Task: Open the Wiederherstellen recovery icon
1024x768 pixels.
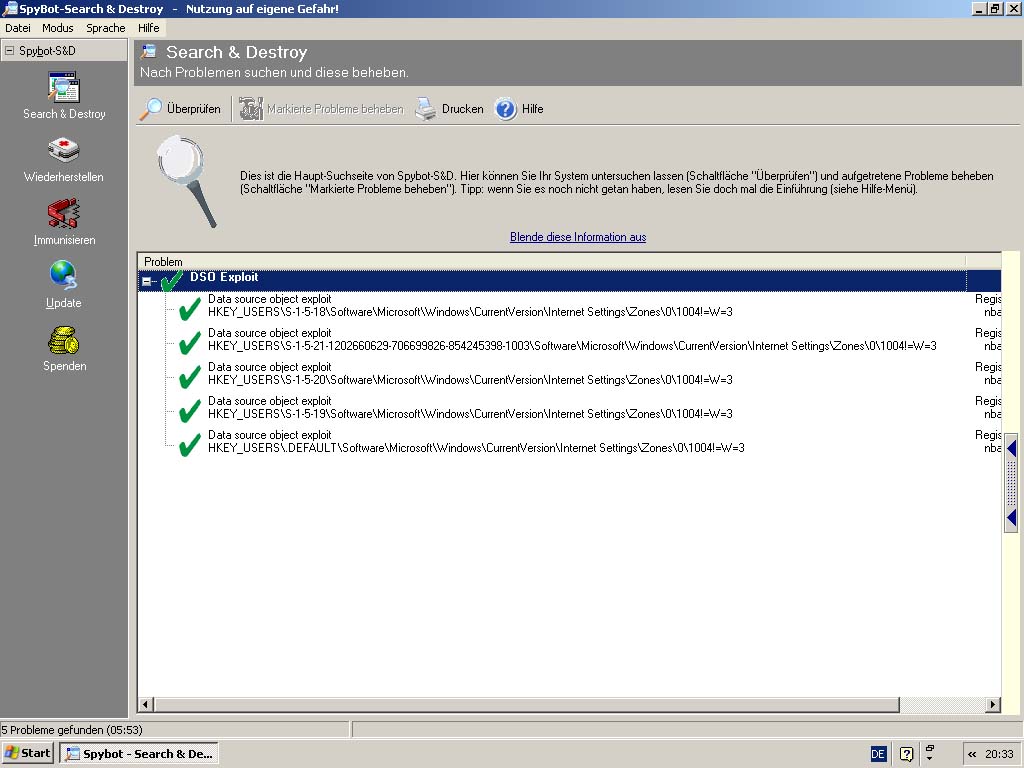Action: pos(64,151)
